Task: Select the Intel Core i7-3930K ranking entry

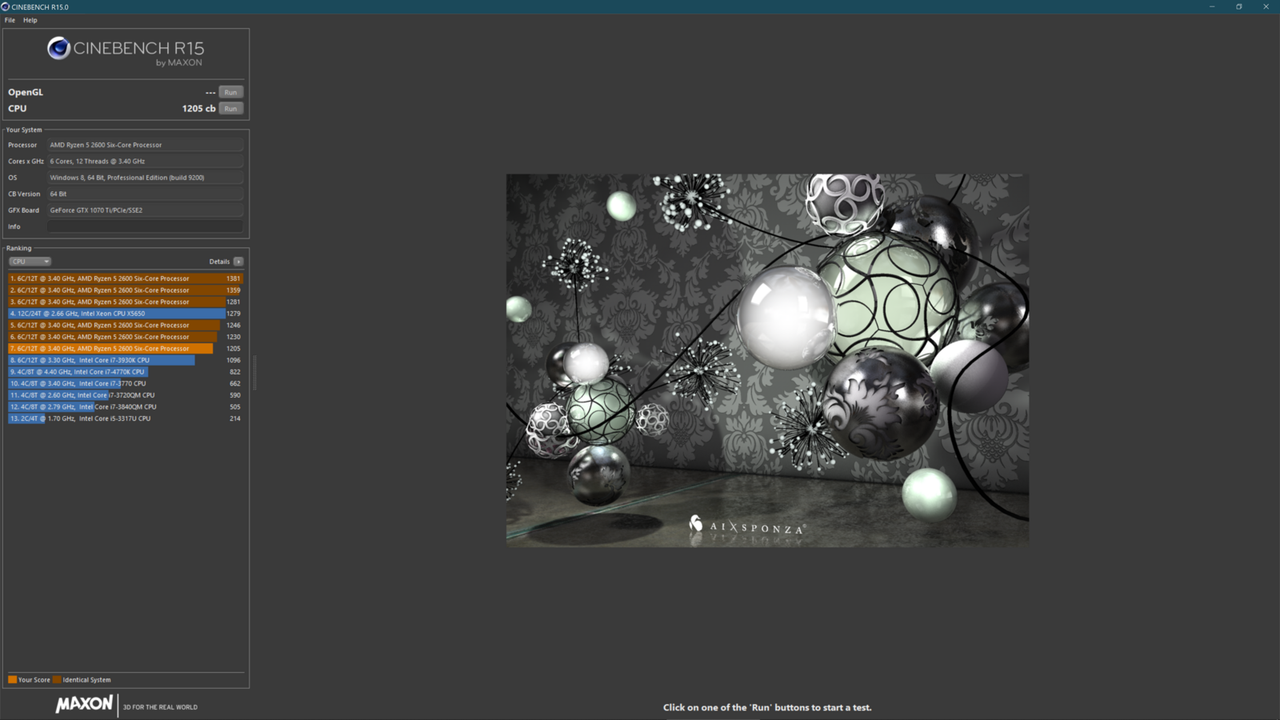Action: [126, 360]
